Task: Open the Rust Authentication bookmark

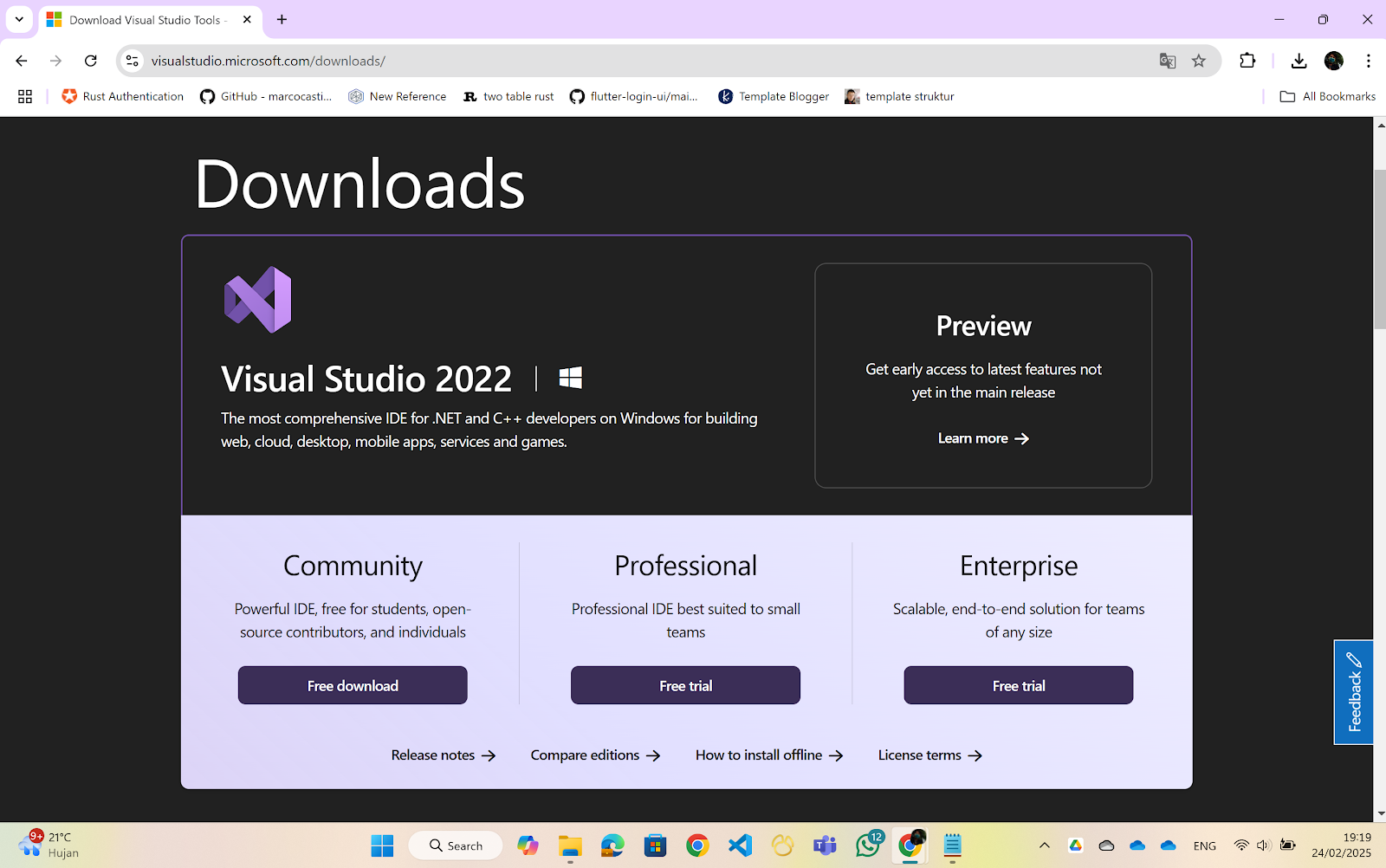Action: click(123, 96)
